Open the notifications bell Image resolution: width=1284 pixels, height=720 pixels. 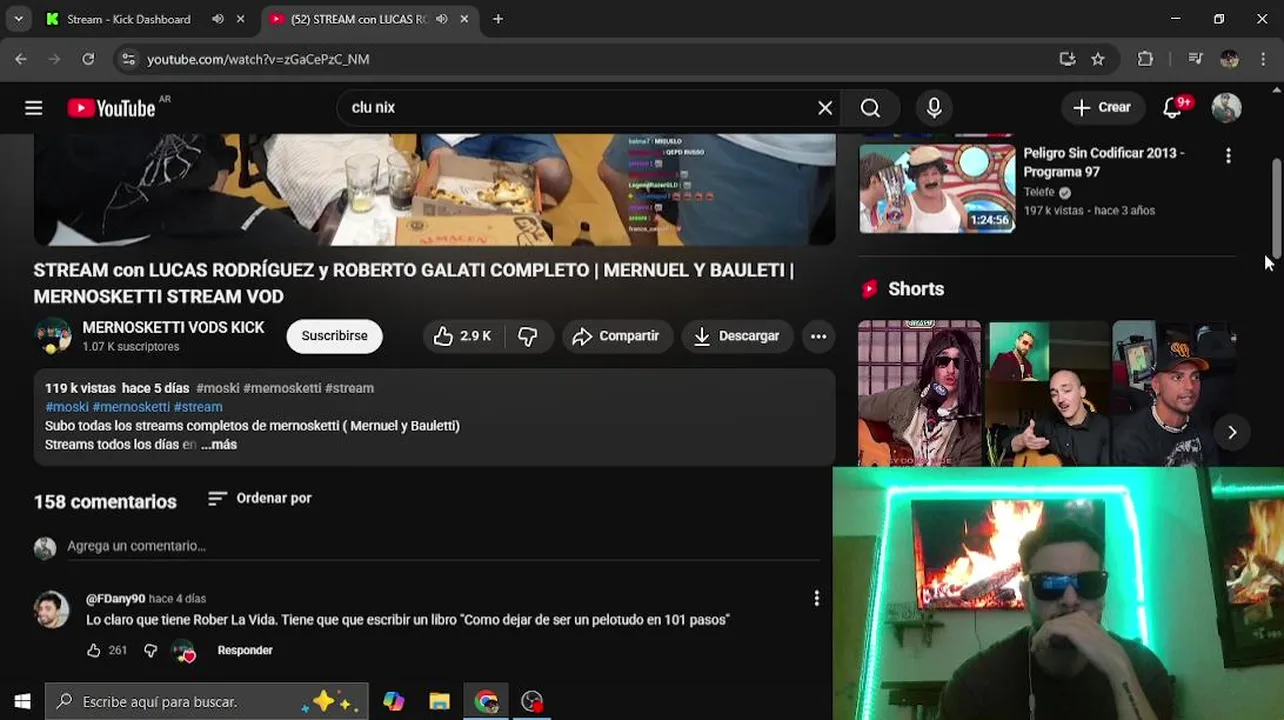coord(1173,108)
